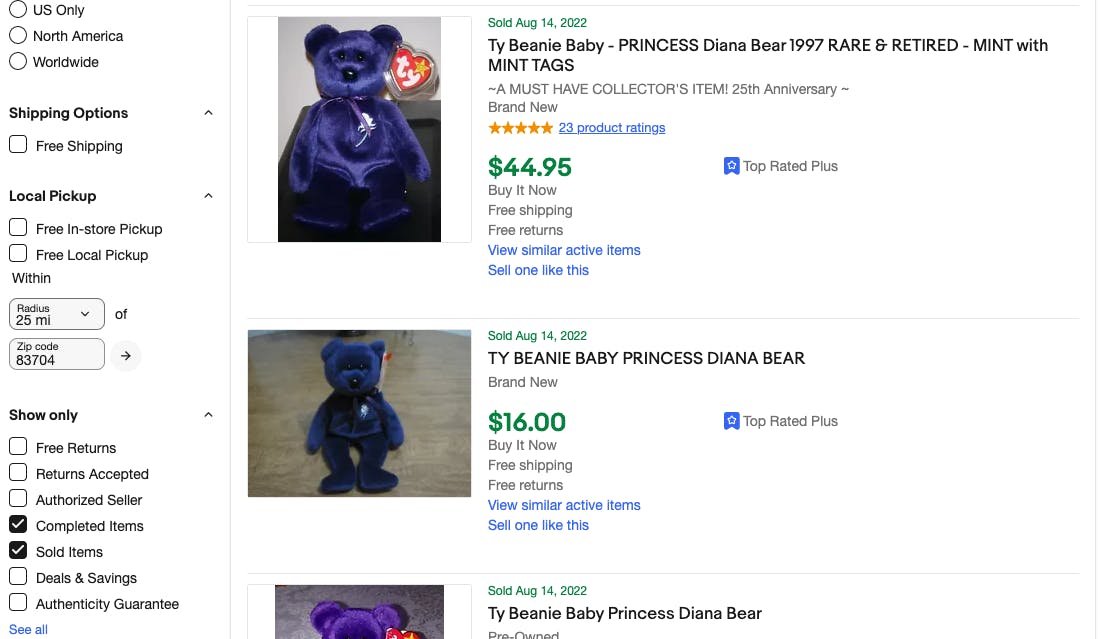Collapse the Shipping Options section

click(x=208, y=113)
